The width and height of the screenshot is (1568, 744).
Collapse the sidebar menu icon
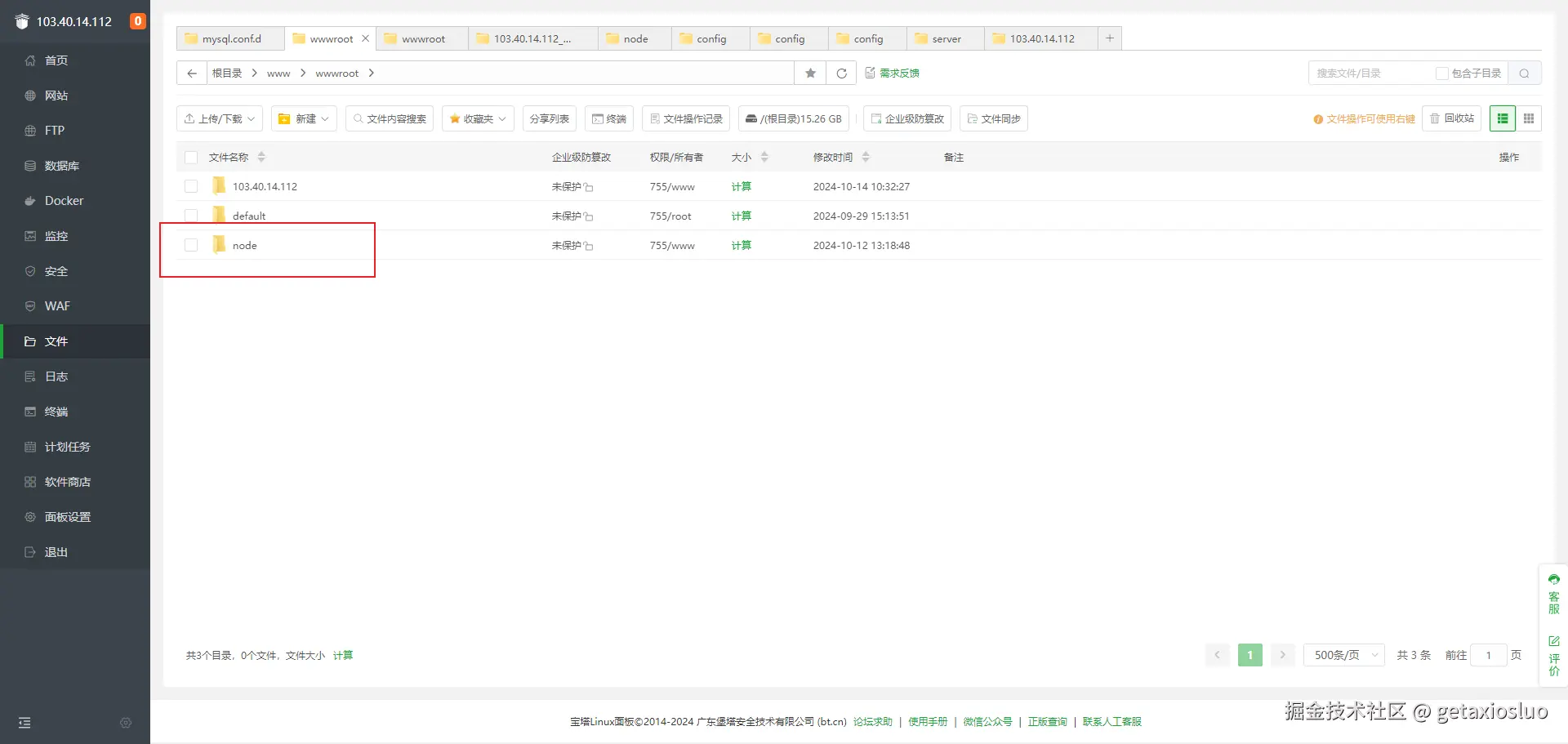click(x=24, y=723)
